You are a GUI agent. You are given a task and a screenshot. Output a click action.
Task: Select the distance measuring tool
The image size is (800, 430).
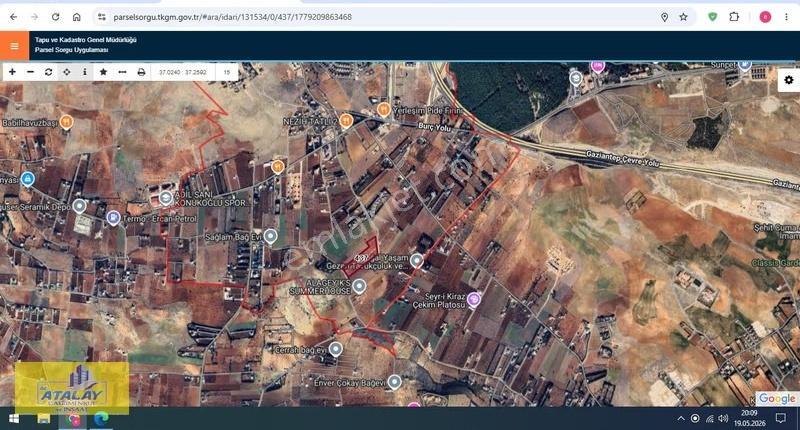[x=122, y=72]
